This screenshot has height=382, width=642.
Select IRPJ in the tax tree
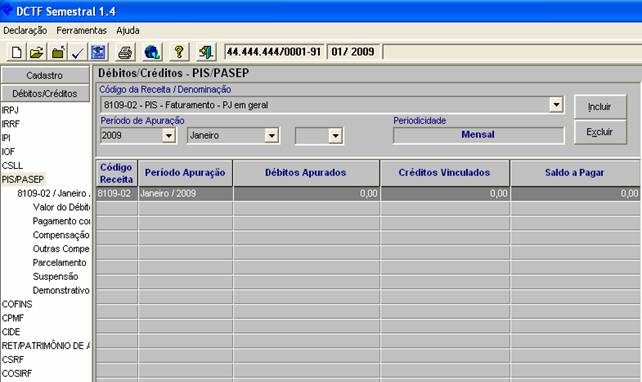(x=10, y=110)
